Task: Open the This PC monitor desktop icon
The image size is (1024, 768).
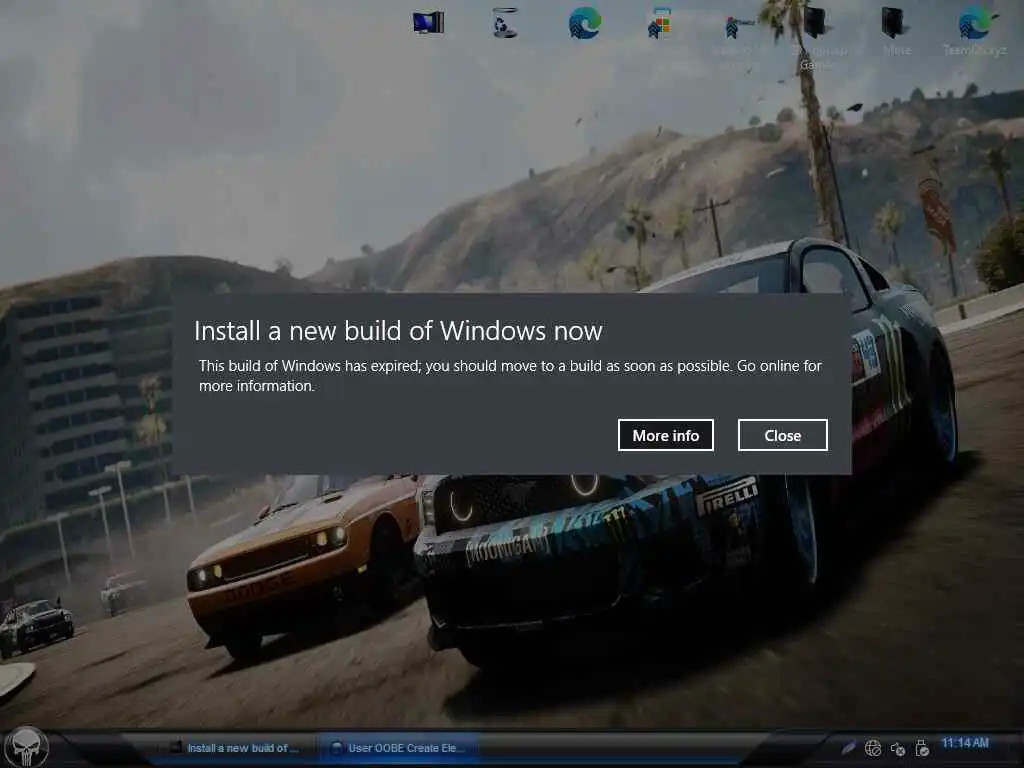Action: [x=429, y=23]
